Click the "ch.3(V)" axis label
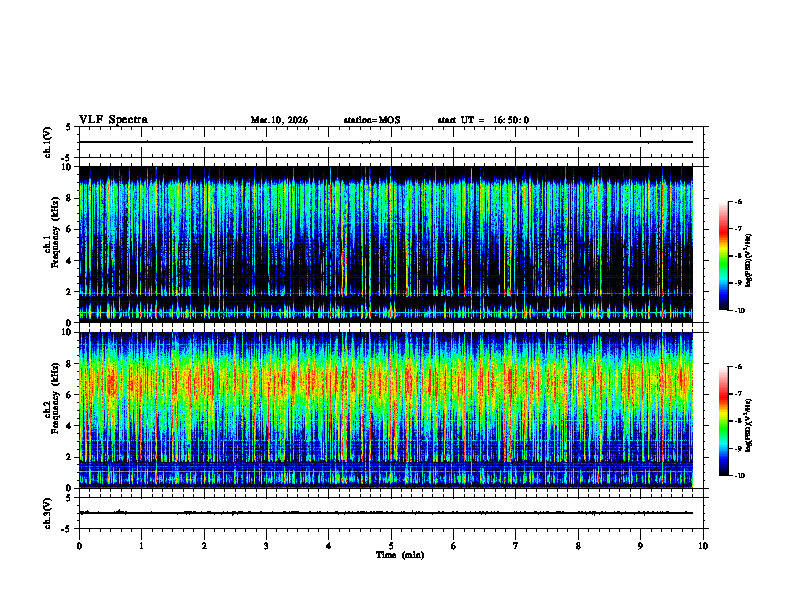The image size is (792, 612). pyautogui.click(x=48, y=513)
